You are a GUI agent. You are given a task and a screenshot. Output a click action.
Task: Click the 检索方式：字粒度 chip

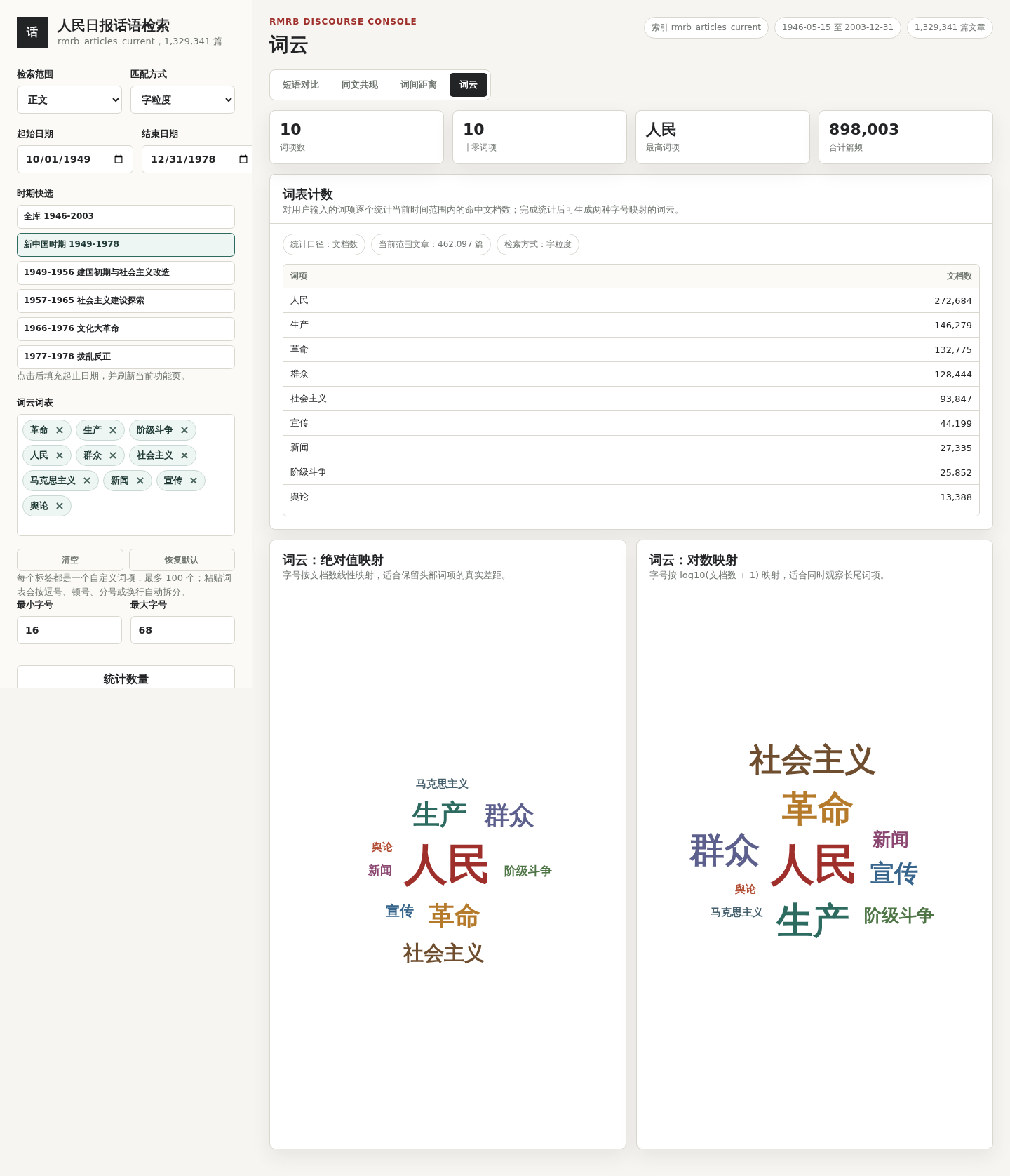coord(538,244)
